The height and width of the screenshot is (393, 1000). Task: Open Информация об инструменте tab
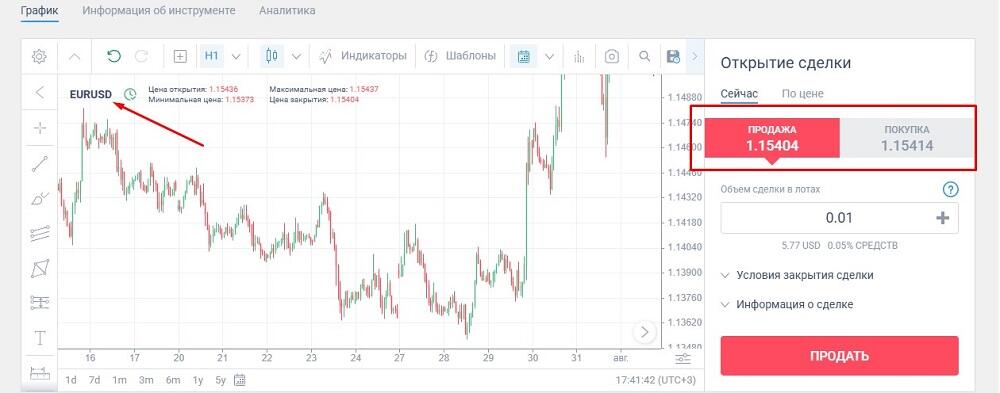tap(159, 11)
